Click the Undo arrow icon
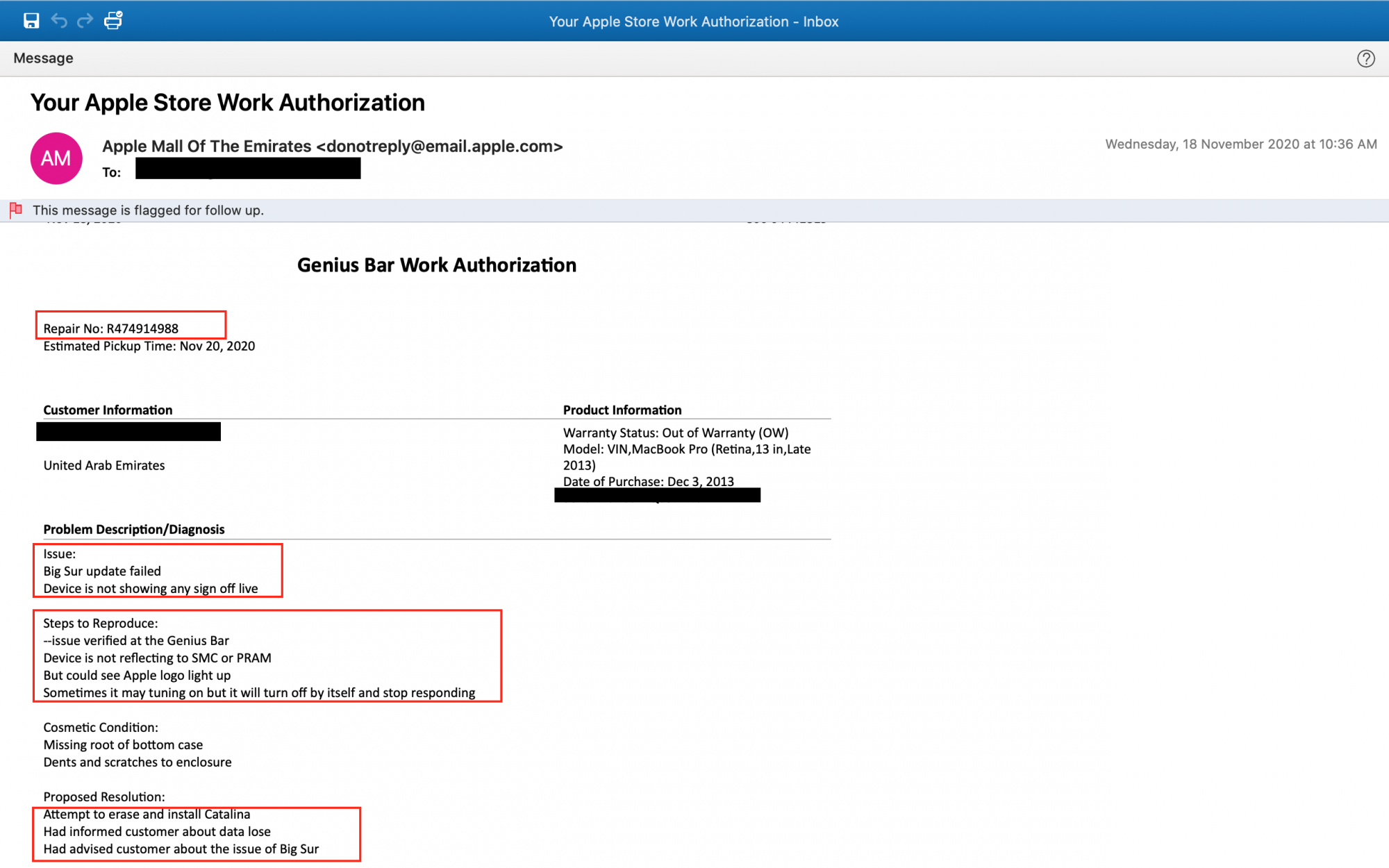The width and height of the screenshot is (1389, 868). [x=59, y=21]
